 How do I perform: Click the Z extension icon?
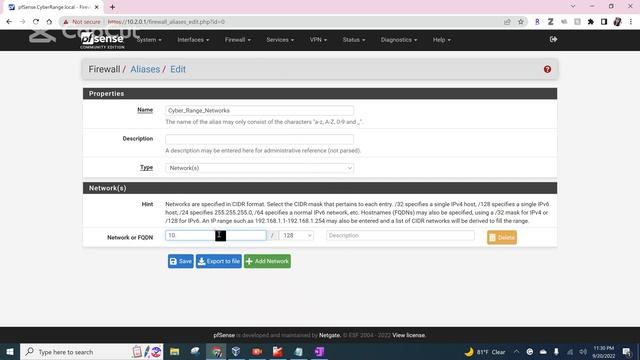pos(551,22)
